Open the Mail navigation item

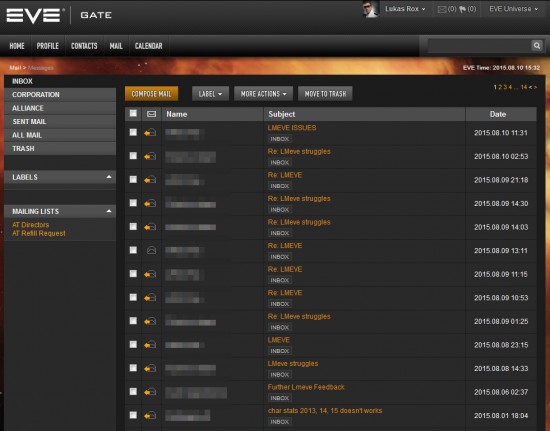116,46
